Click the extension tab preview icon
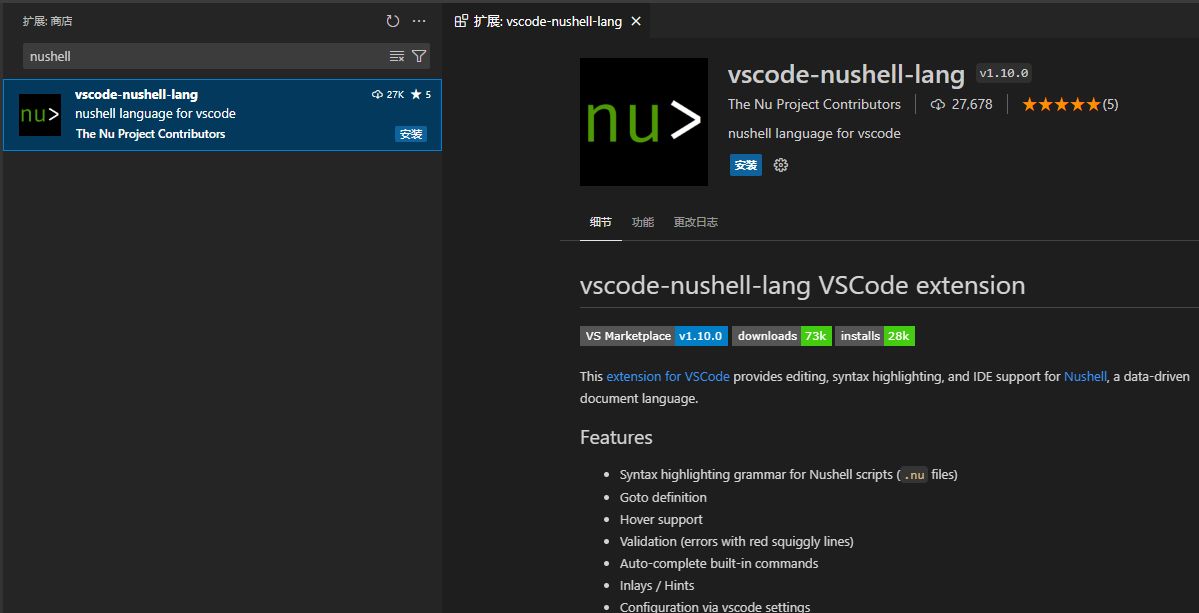Screen dimensions: 1199x613 pos(460,21)
